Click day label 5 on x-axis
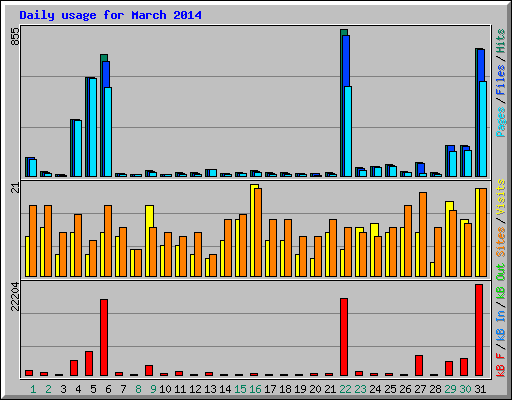 (x=93, y=389)
